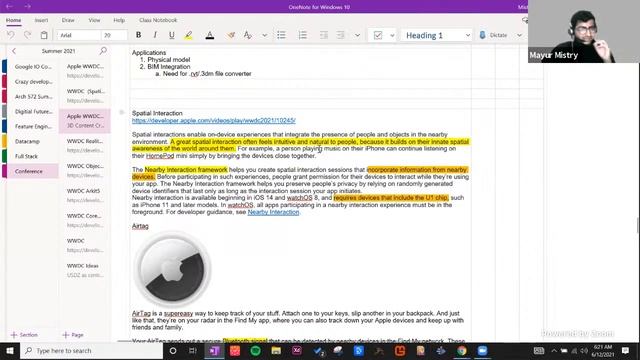The height and width of the screenshot is (360, 640).
Task: Open page with 3D Content Cr subtitle
Action: point(85,121)
